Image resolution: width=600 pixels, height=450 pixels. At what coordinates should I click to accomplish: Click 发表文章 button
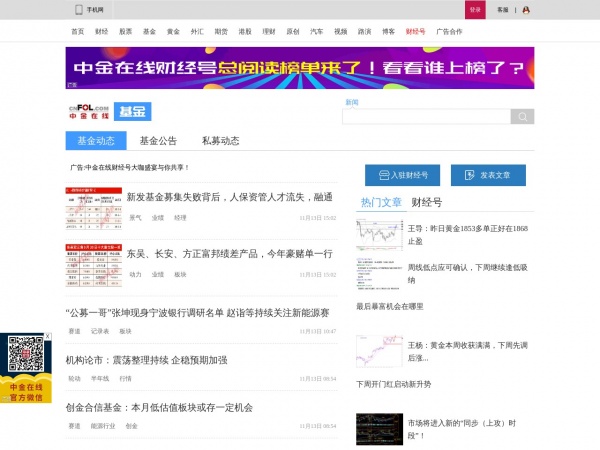(488, 175)
